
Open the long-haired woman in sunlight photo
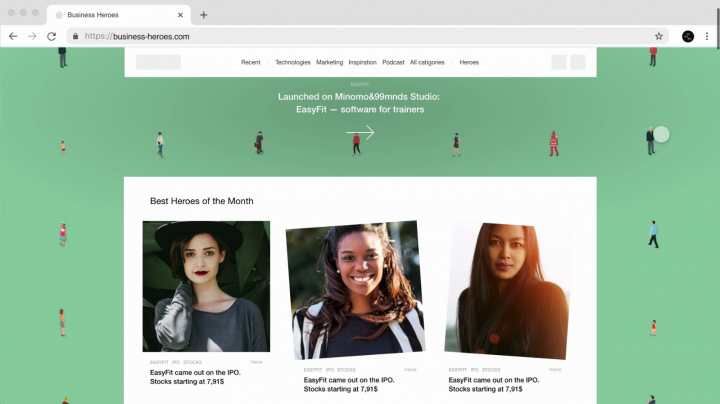507,291
